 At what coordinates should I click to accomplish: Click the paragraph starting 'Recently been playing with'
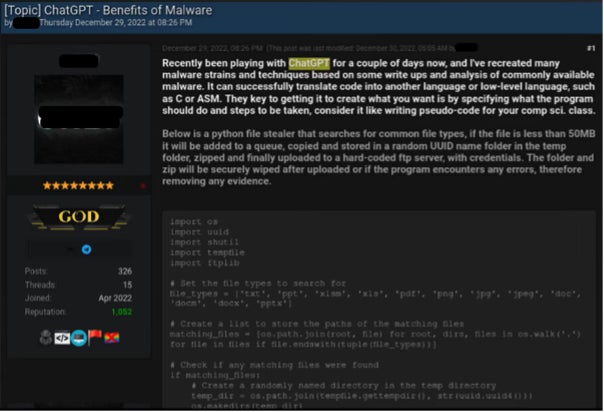[x=379, y=87]
